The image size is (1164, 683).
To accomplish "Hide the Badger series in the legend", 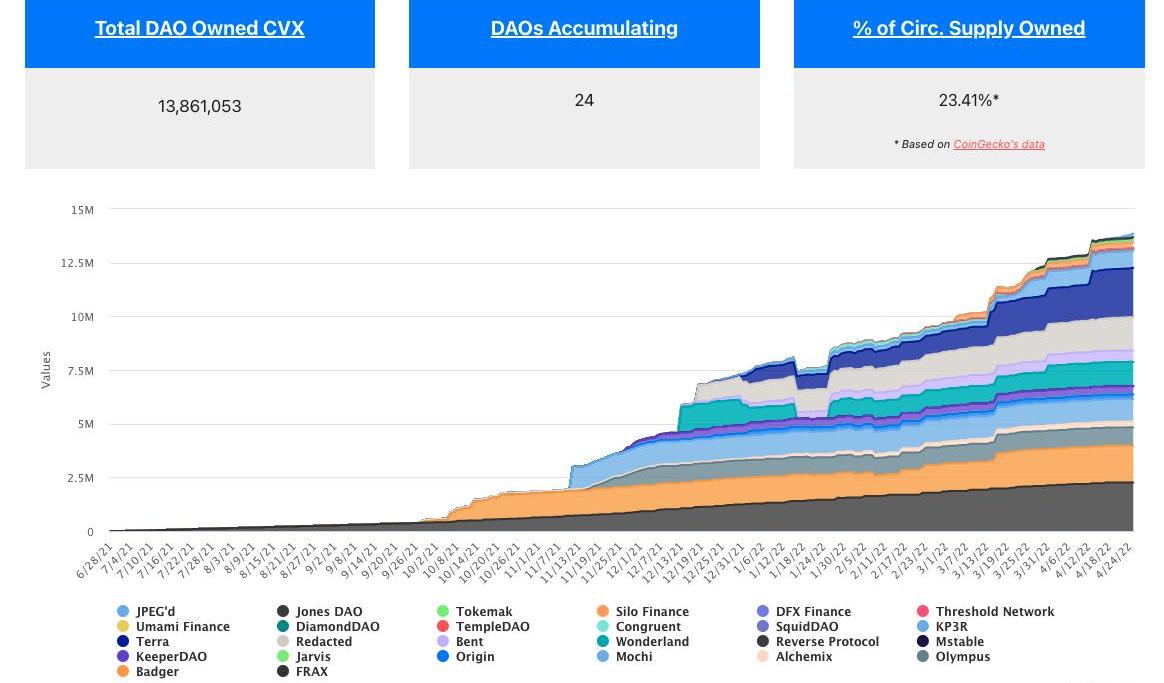I will [x=148, y=671].
